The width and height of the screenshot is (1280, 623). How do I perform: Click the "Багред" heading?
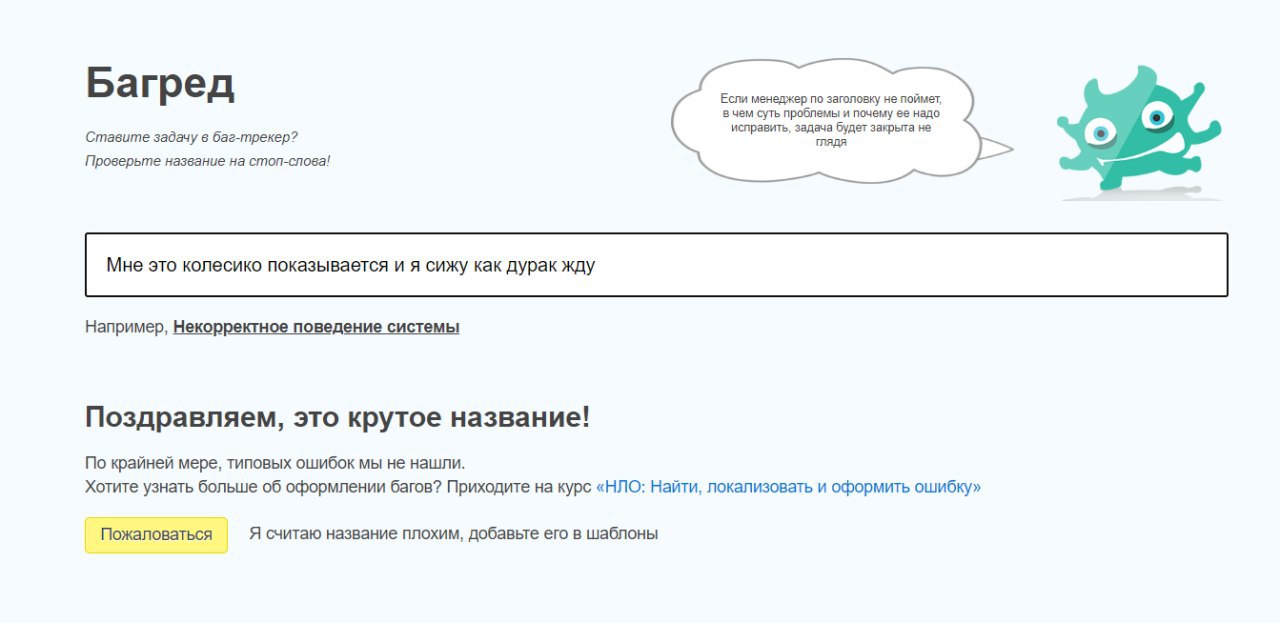coord(160,83)
